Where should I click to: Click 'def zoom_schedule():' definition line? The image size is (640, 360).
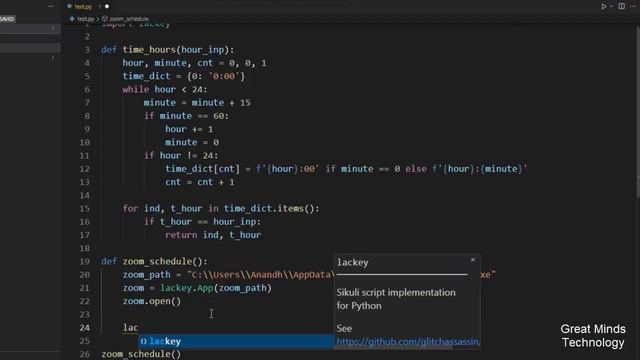point(154,262)
